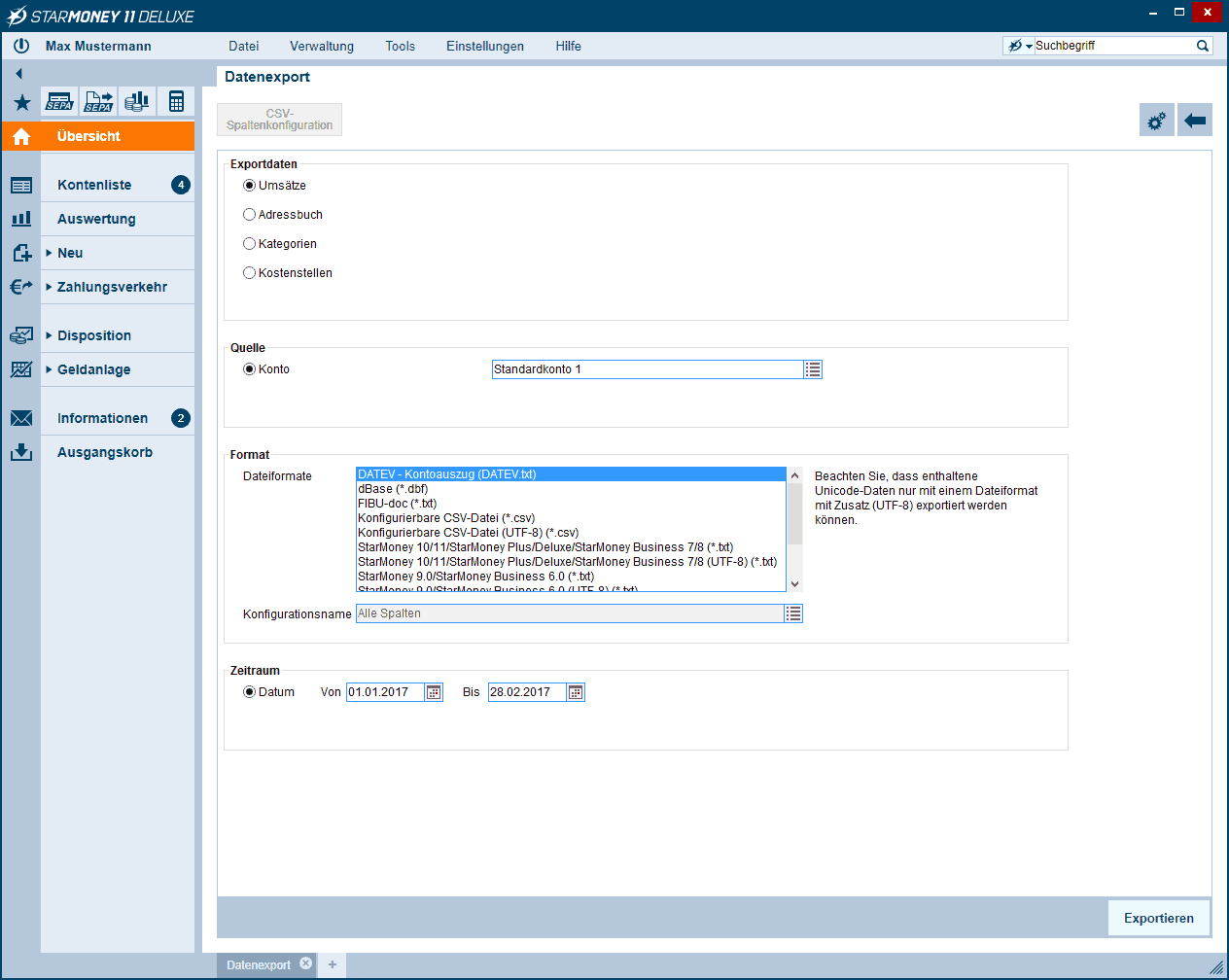Click the search magnifier icon
The width and height of the screenshot is (1229, 980).
coord(1203,46)
